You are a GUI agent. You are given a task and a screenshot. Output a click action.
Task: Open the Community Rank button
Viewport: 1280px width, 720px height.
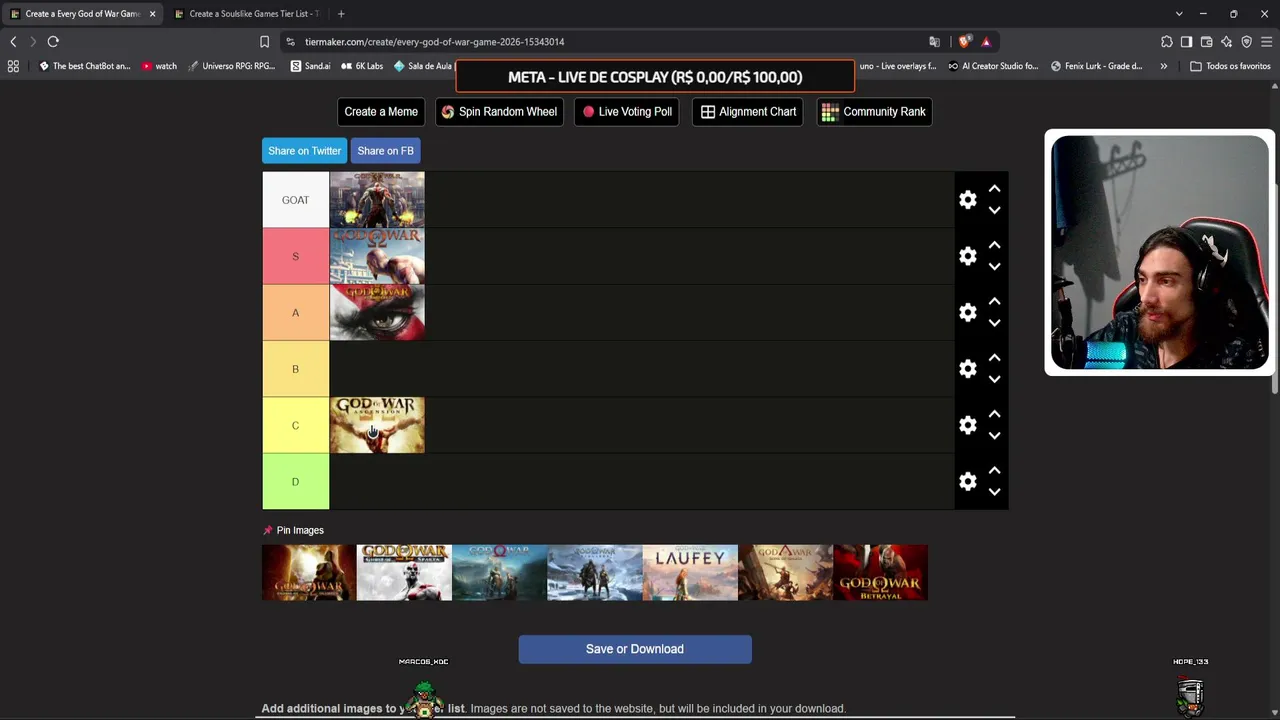[x=874, y=112]
